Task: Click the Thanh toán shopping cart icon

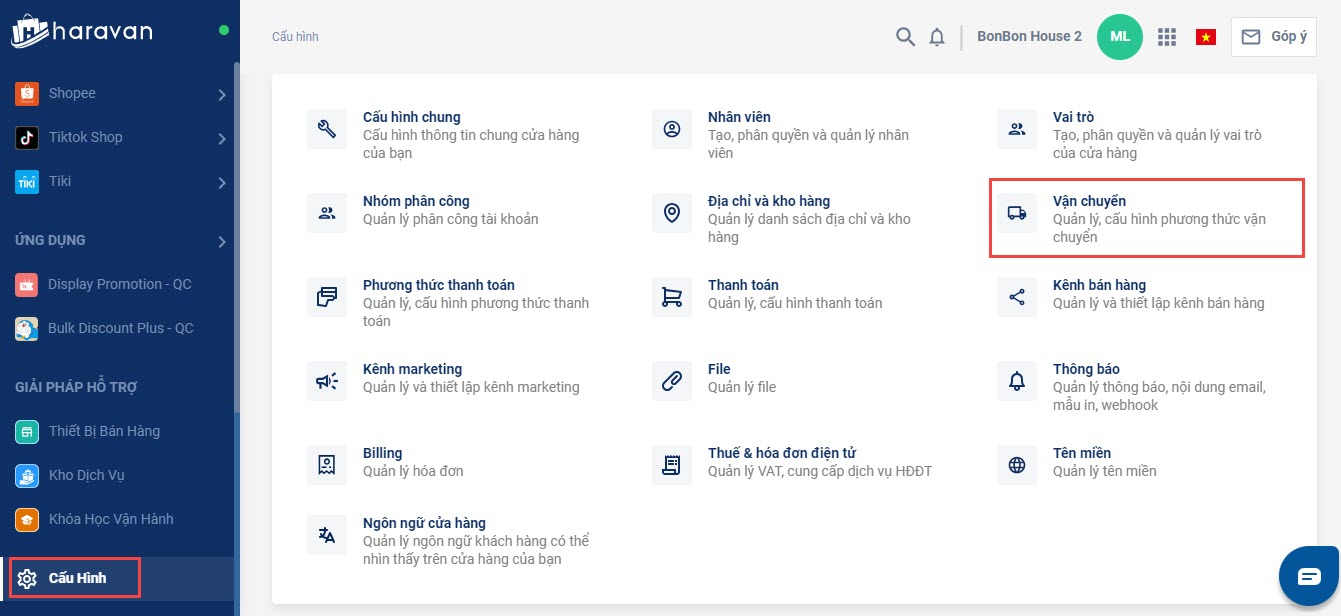Action: point(672,297)
